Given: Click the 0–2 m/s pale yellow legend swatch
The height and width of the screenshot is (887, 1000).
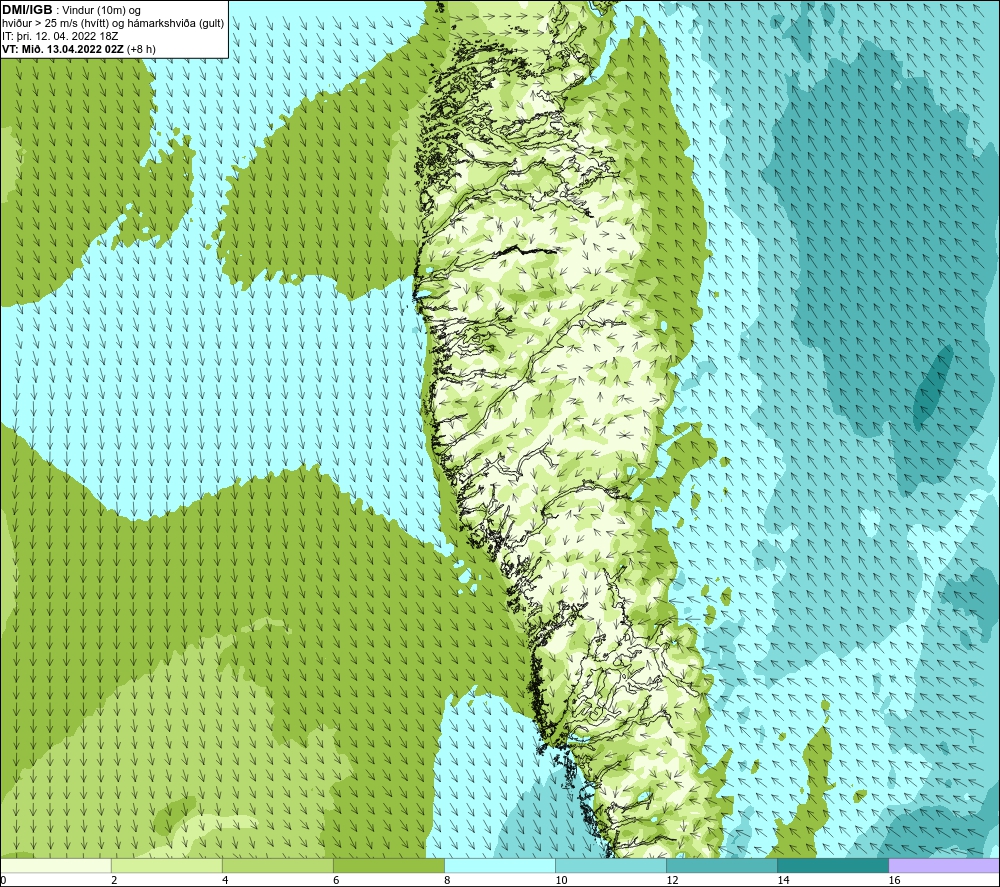Looking at the screenshot, I should tap(56, 865).
